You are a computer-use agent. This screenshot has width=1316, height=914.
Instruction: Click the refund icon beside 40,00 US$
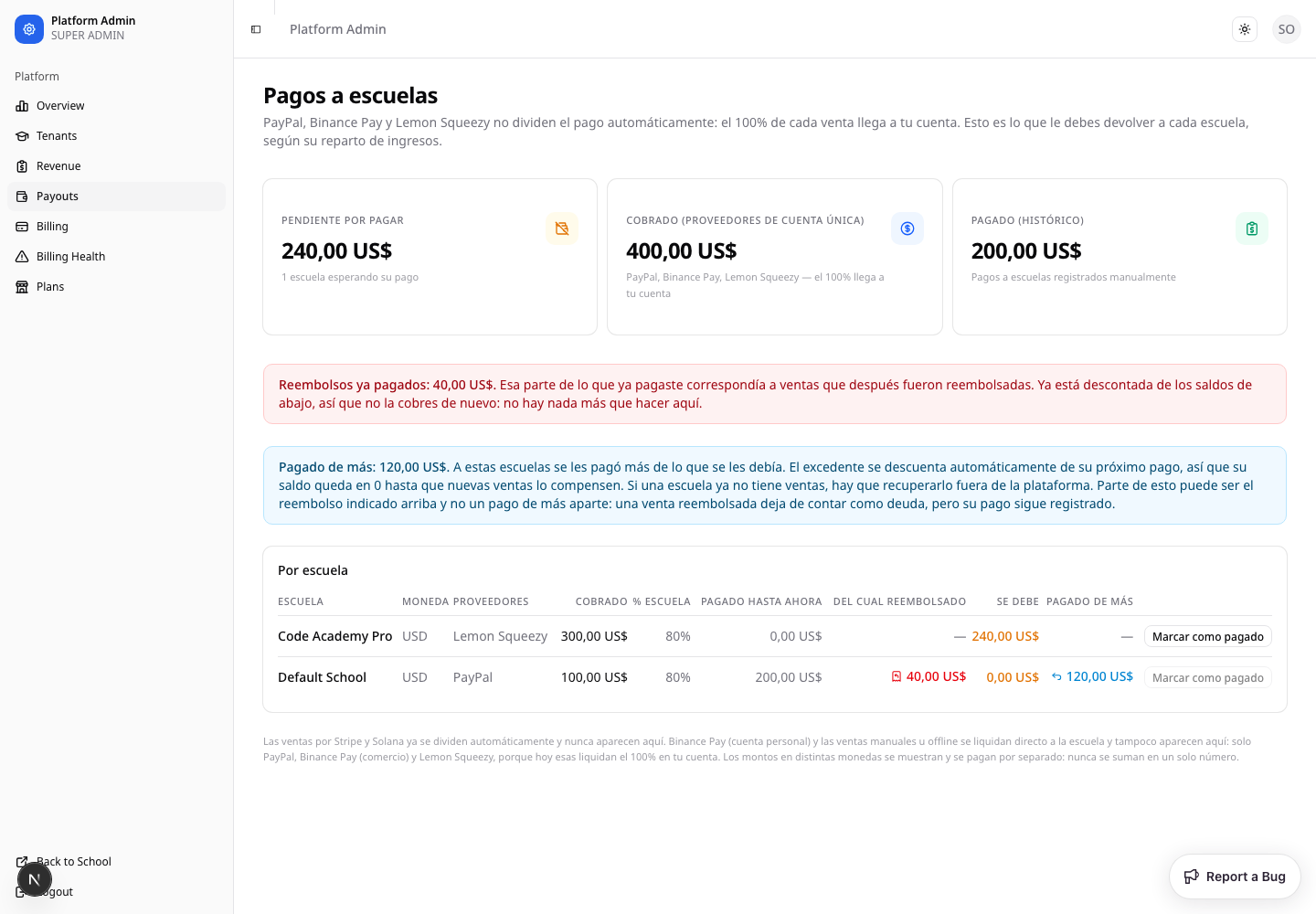click(897, 676)
